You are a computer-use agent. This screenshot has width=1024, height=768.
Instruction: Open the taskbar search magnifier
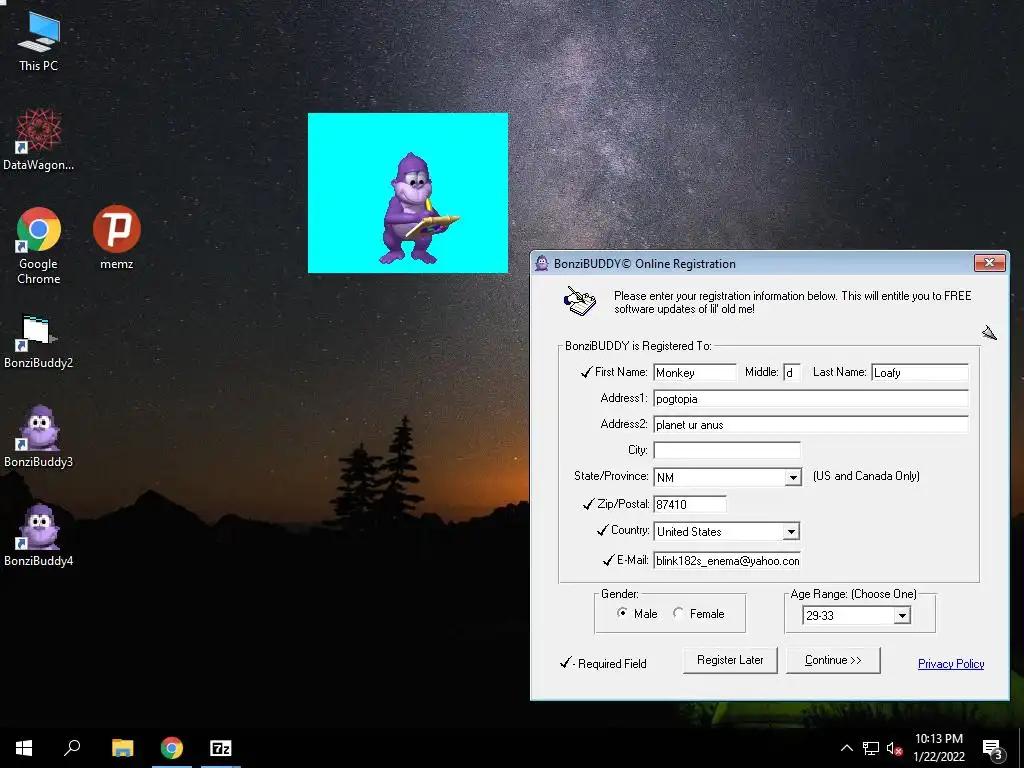tap(72, 748)
